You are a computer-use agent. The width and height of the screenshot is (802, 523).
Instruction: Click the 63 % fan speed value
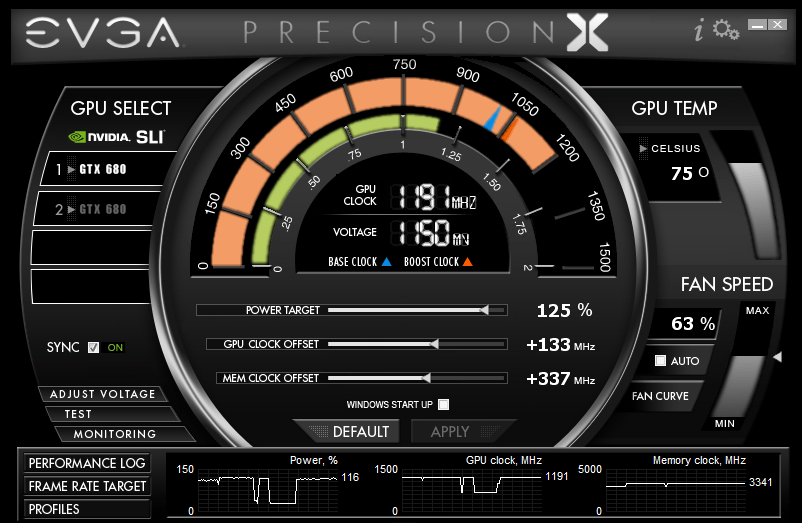693,324
